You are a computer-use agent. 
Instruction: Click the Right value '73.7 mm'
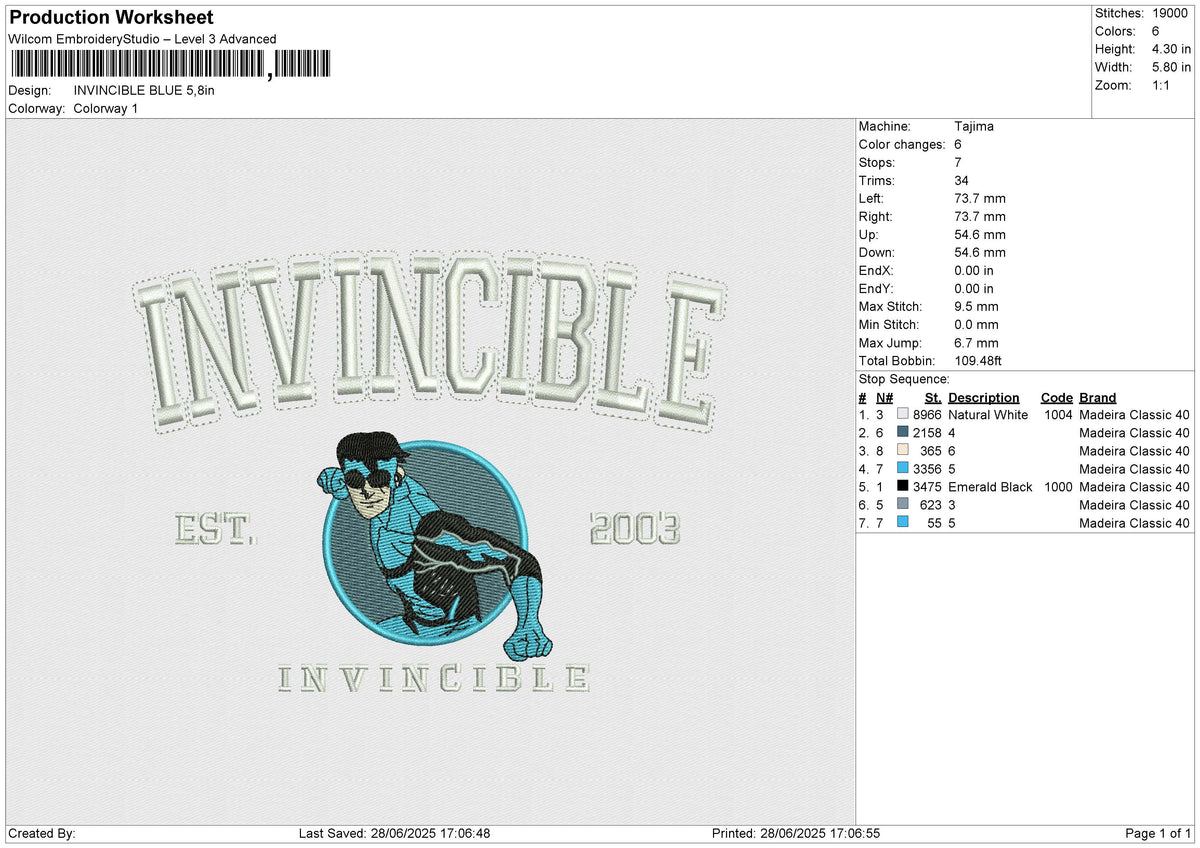pyautogui.click(x=980, y=216)
